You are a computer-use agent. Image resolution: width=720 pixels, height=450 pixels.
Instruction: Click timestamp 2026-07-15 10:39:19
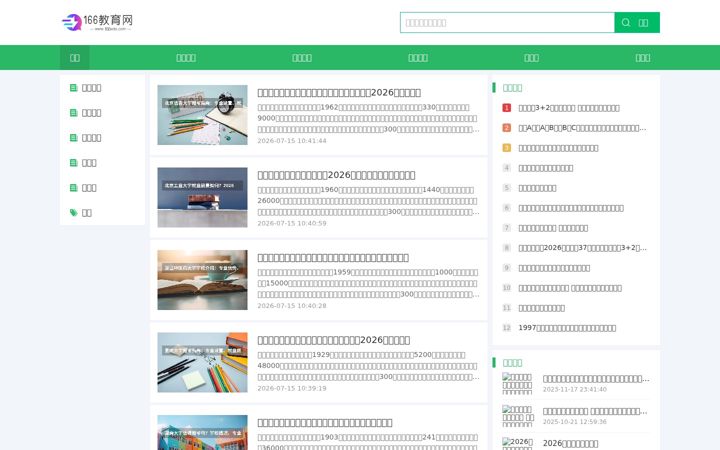(x=292, y=388)
